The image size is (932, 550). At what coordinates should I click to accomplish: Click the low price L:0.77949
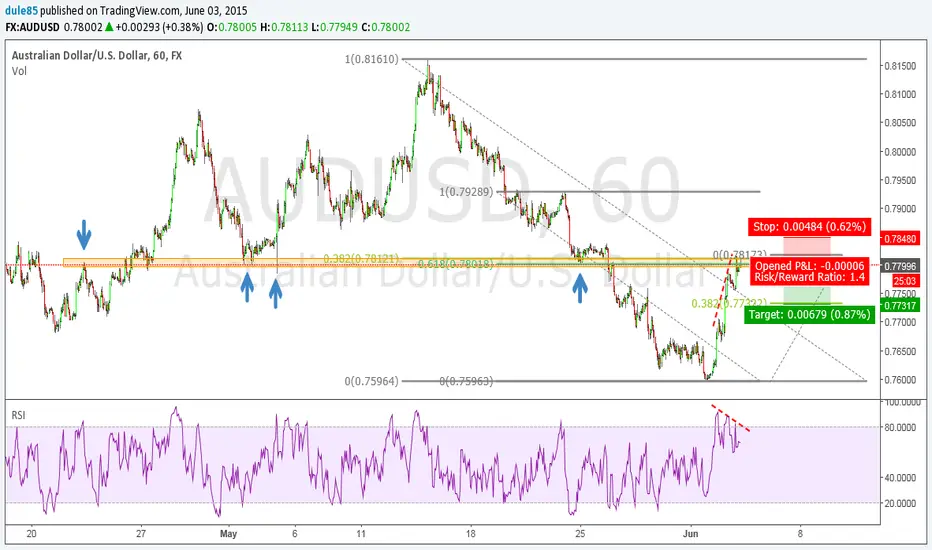click(335, 27)
